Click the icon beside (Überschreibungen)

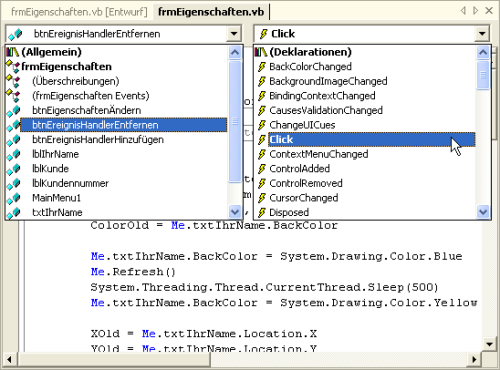point(13,81)
